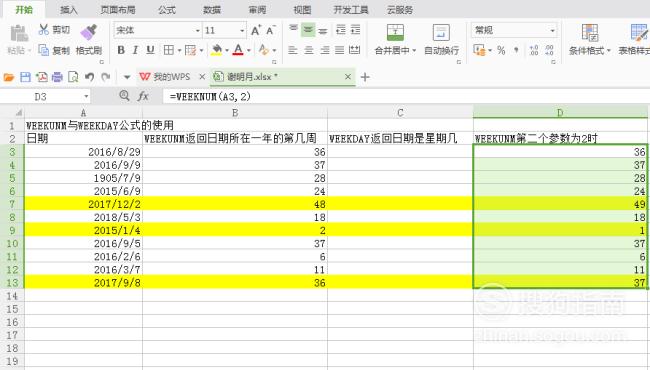Viewport: 650px width, 370px height.
Task: Click the font color red A swatch
Action: point(238,50)
